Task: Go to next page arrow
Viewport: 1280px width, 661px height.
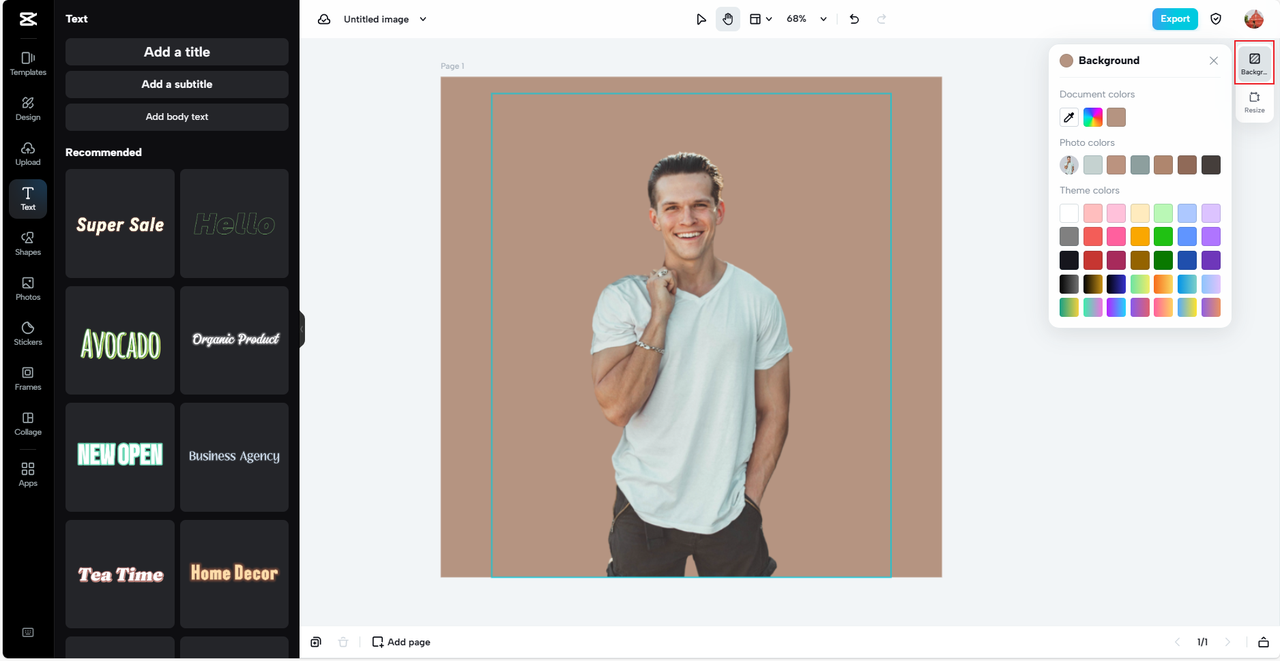Action: (1228, 642)
